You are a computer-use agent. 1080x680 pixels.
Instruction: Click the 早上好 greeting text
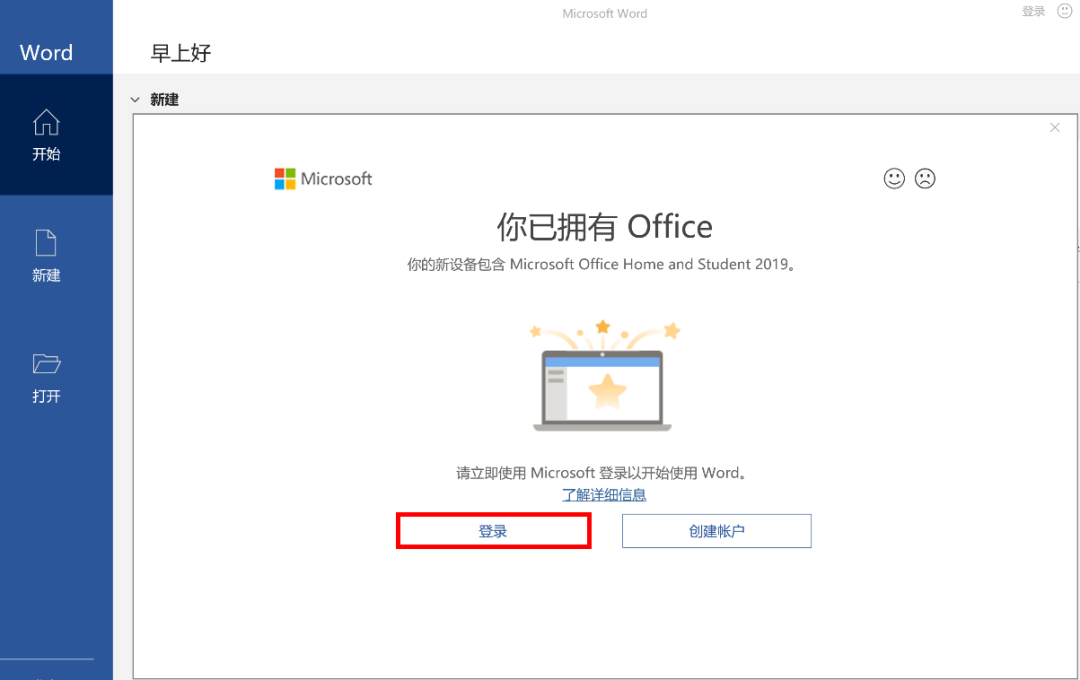(x=180, y=53)
